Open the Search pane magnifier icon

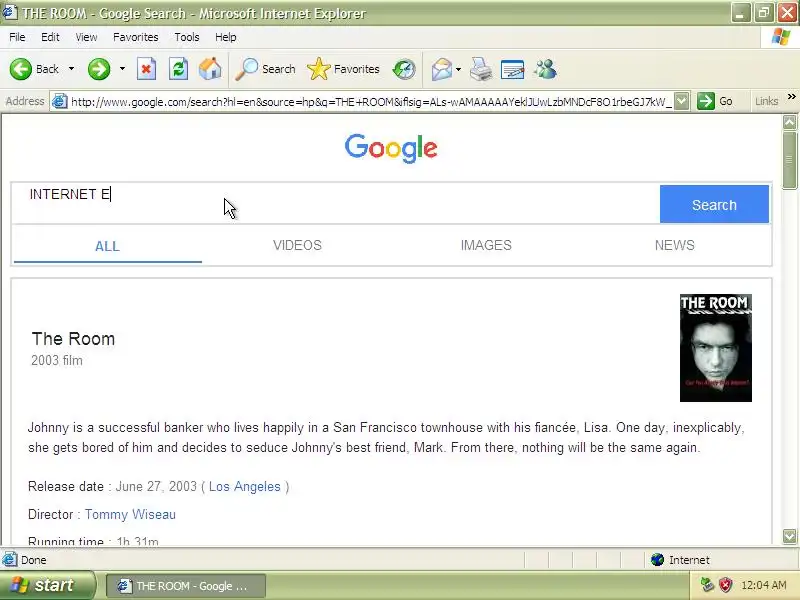(247, 69)
